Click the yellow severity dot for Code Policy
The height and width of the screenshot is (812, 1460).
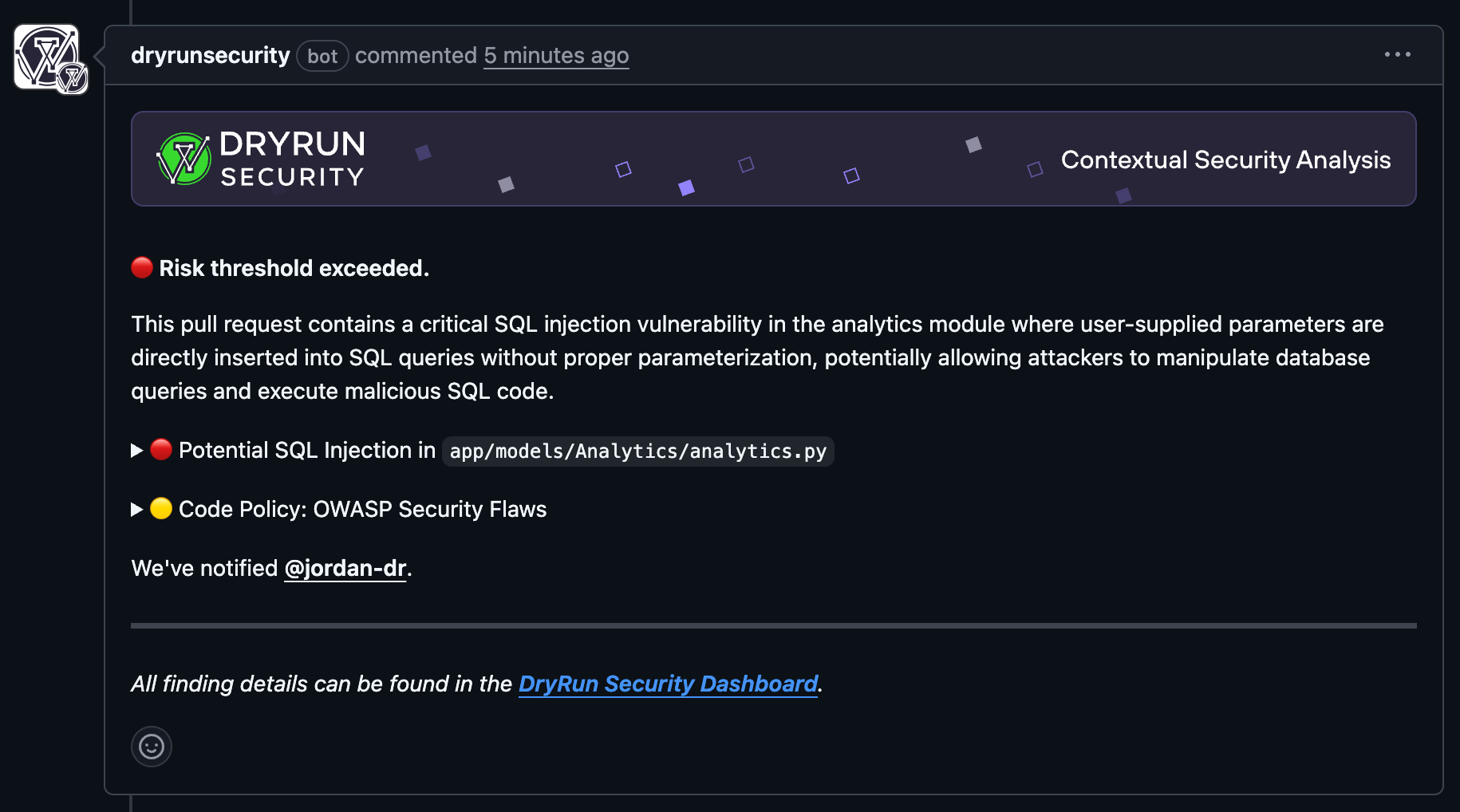161,509
